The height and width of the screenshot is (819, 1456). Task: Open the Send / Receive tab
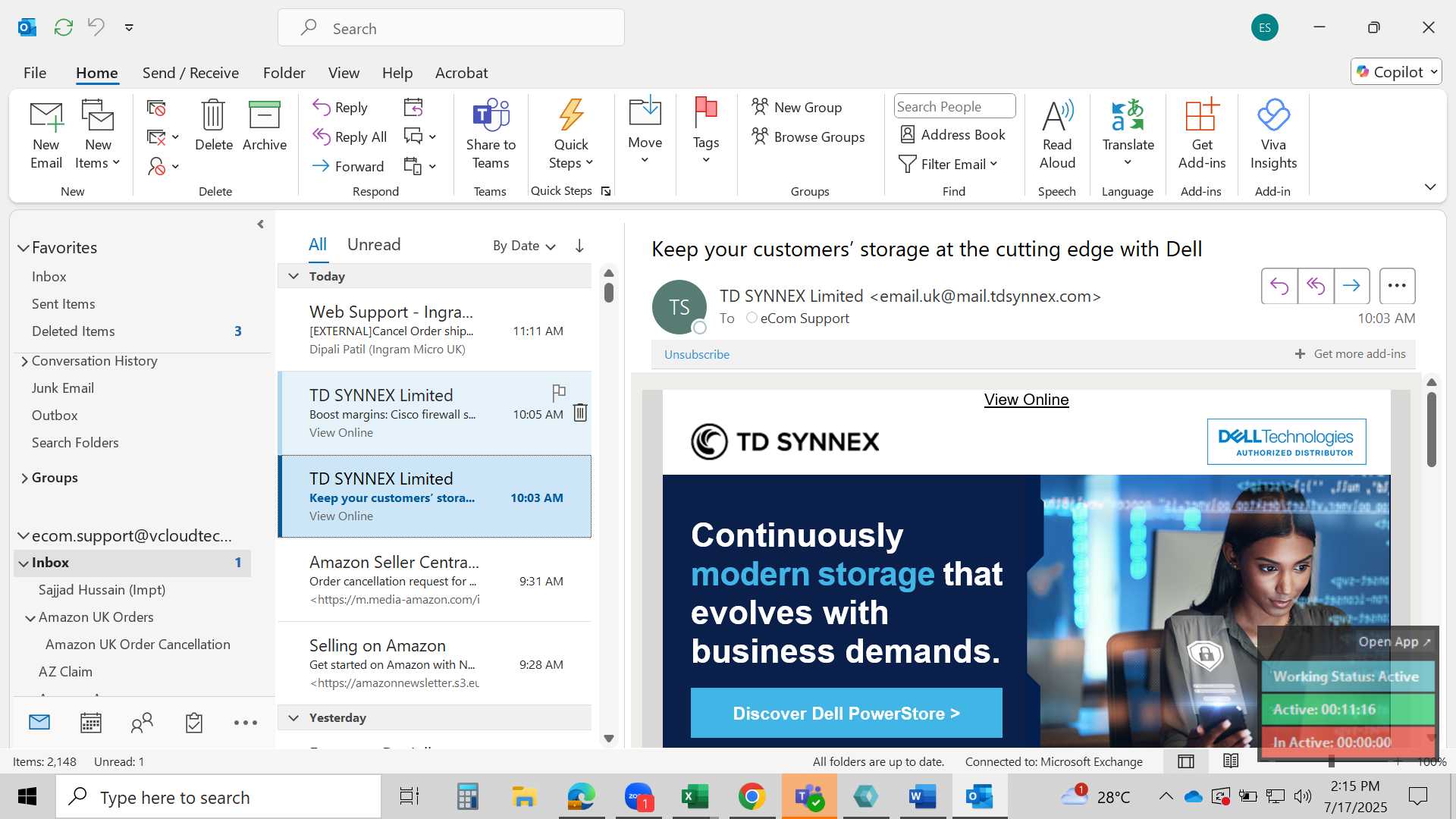point(190,73)
